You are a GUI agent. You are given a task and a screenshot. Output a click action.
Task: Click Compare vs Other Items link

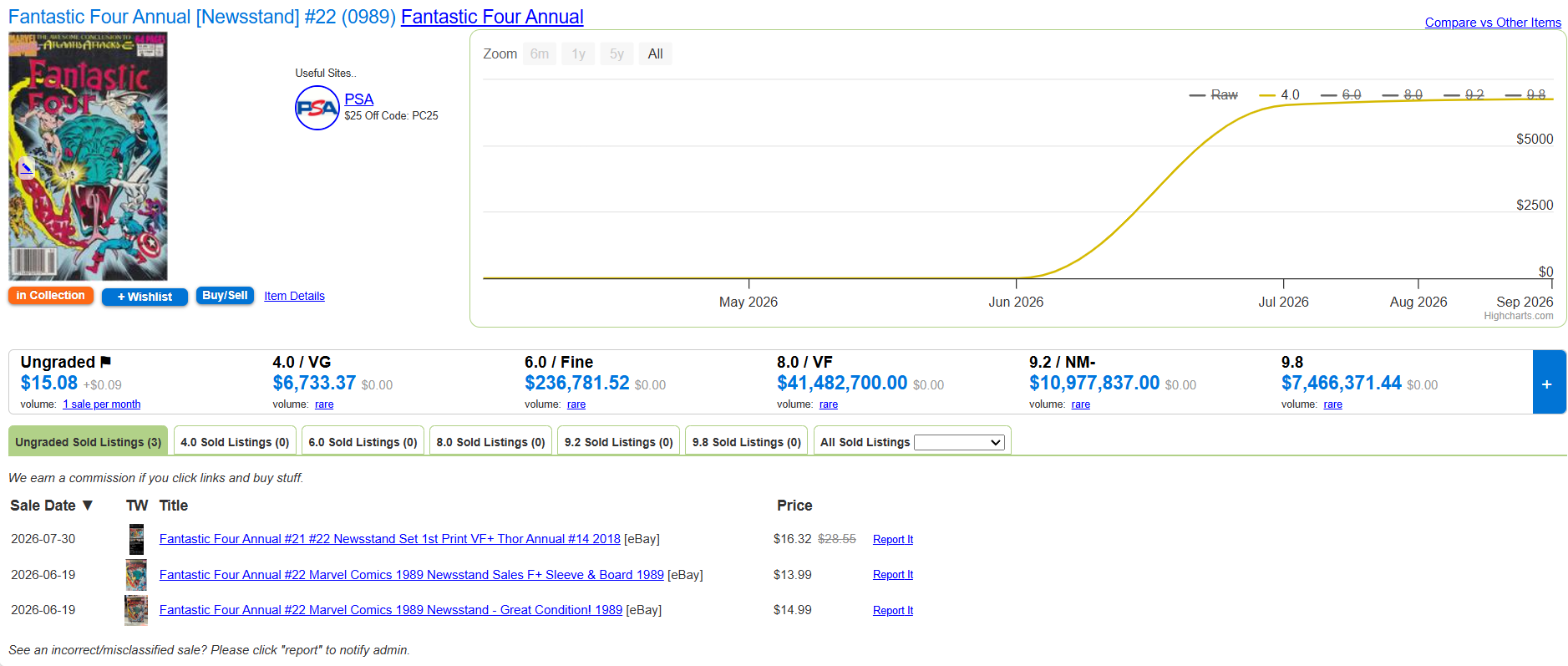[1493, 23]
